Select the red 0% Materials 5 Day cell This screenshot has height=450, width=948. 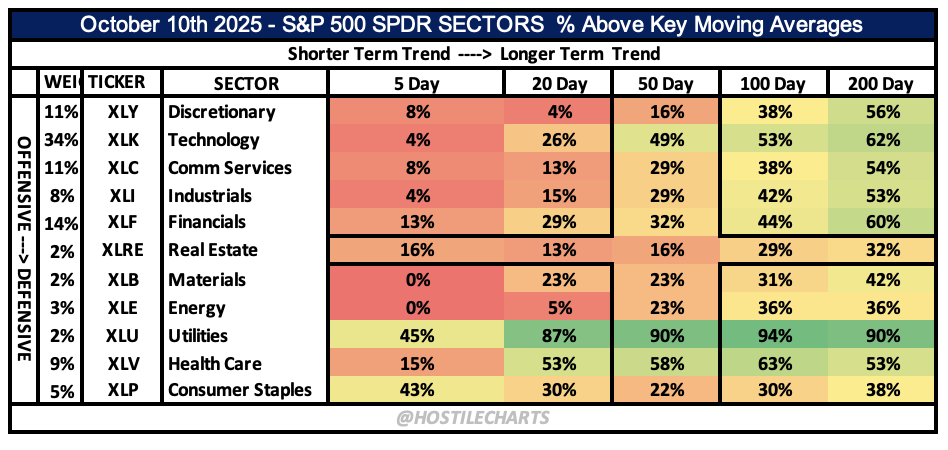[x=418, y=280]
